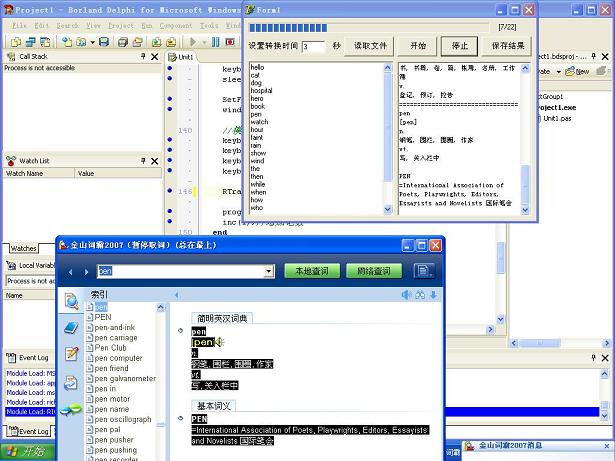The image size is (615, 461).
Task: Go forward with the dictionary's right arrow
Action: pyautogui.click(x=86, y=271)
